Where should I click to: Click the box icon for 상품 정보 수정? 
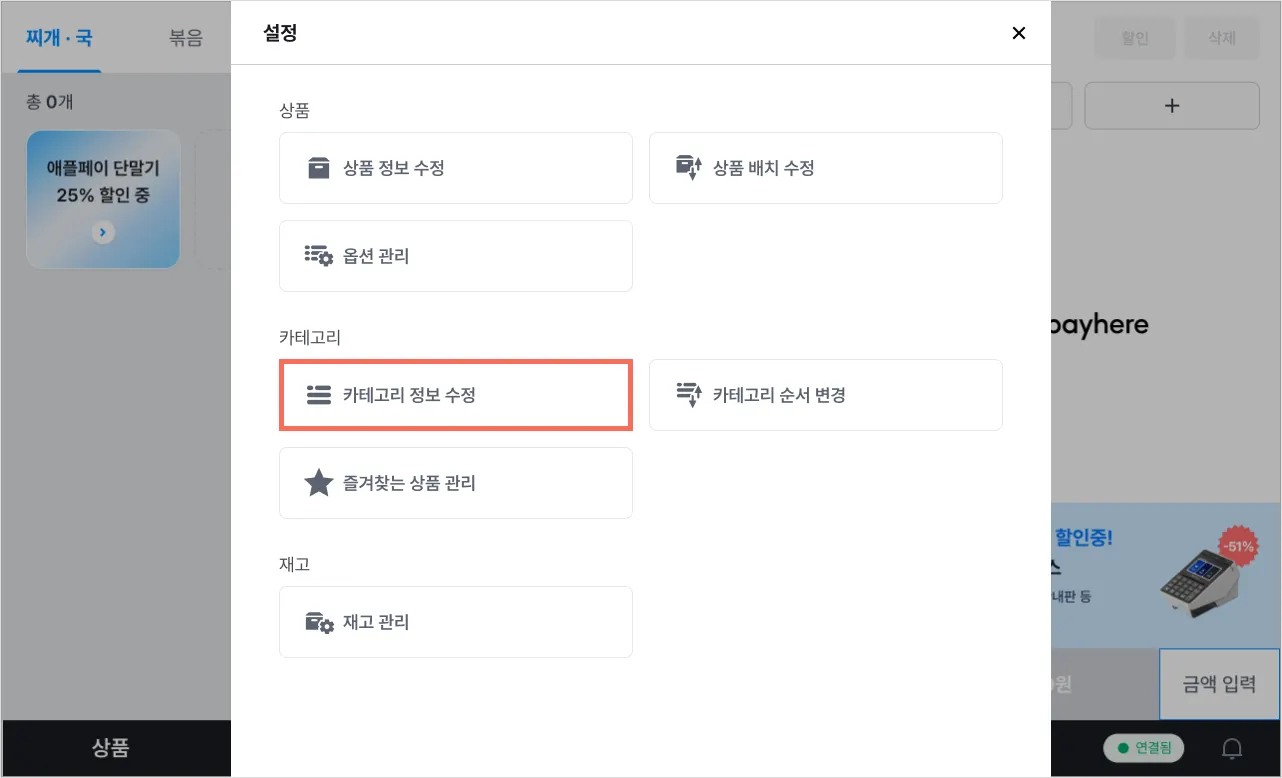point(318,168)
